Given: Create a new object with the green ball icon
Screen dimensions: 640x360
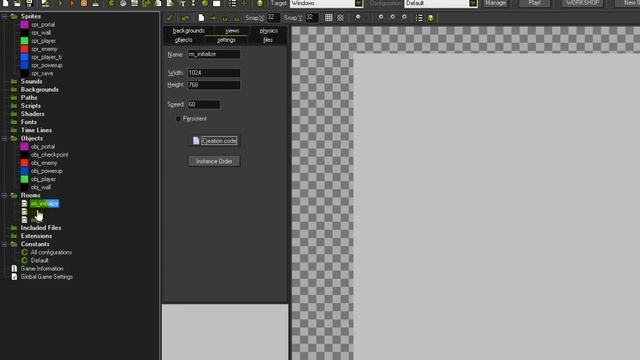Looking at the screenshot, I should point(205,4).
